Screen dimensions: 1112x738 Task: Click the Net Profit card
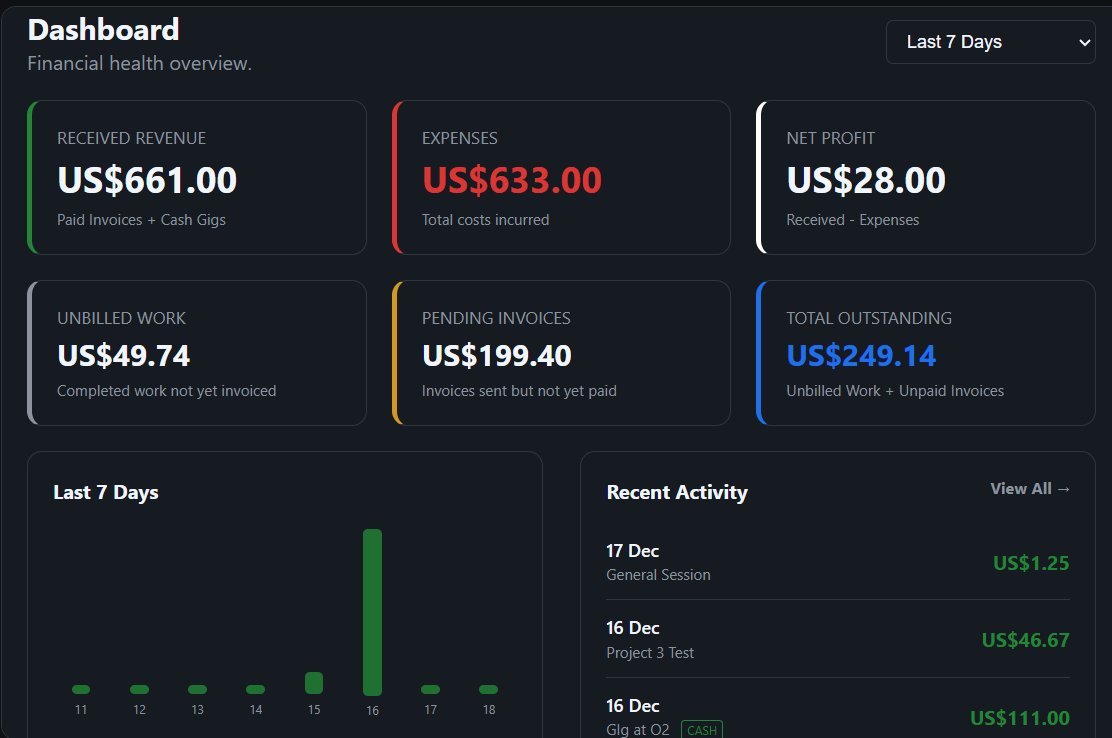[x=925, y=177]
